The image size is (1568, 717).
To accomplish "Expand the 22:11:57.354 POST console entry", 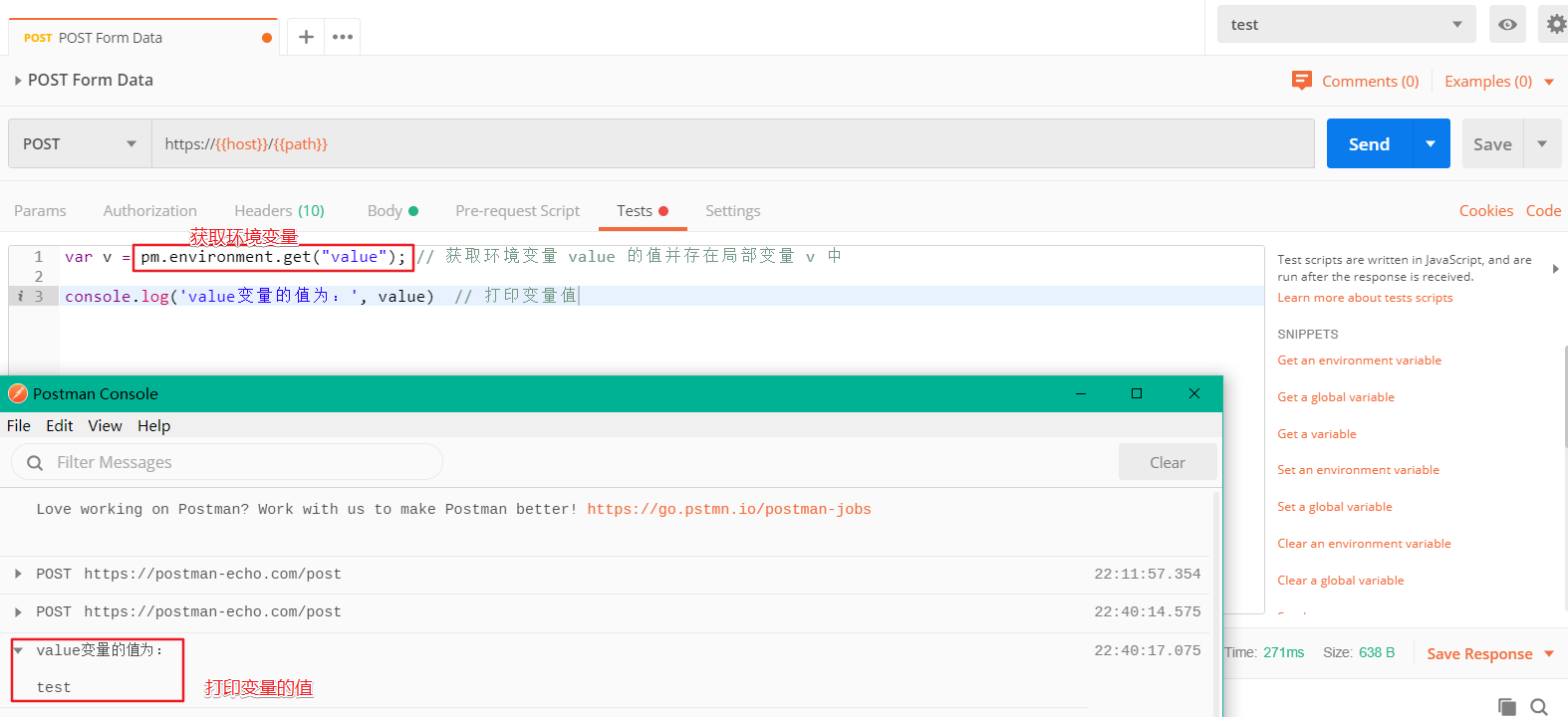I will 18,574.
